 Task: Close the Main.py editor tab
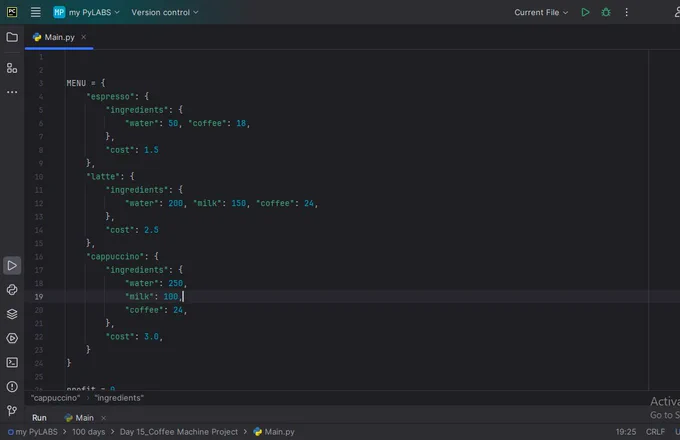84,37
